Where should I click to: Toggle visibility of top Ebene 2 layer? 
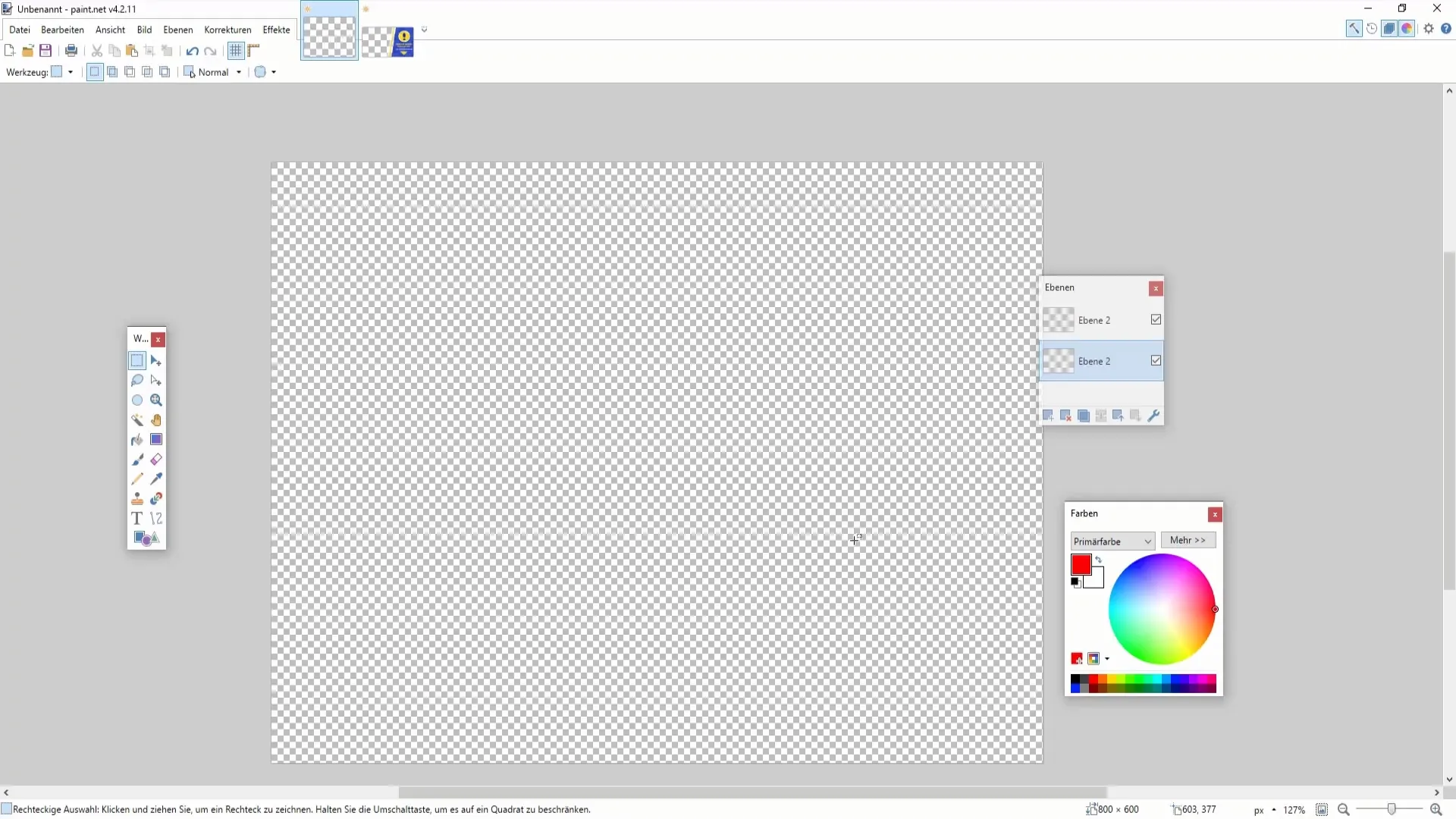tap(1155, 319)
